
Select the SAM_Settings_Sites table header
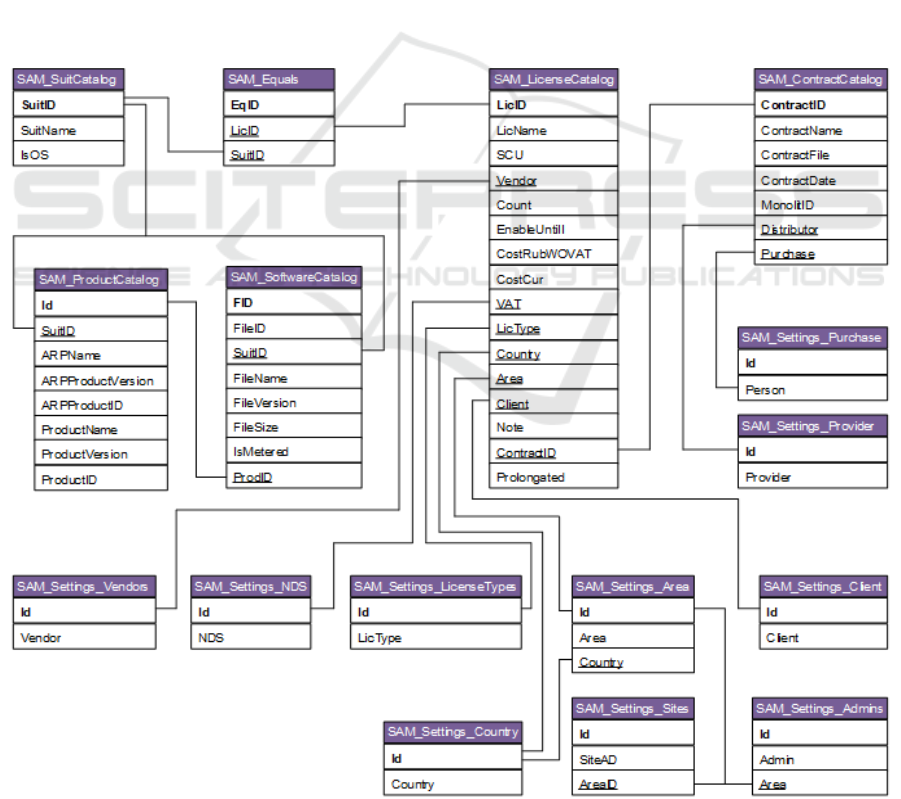[x=633, y=709]
